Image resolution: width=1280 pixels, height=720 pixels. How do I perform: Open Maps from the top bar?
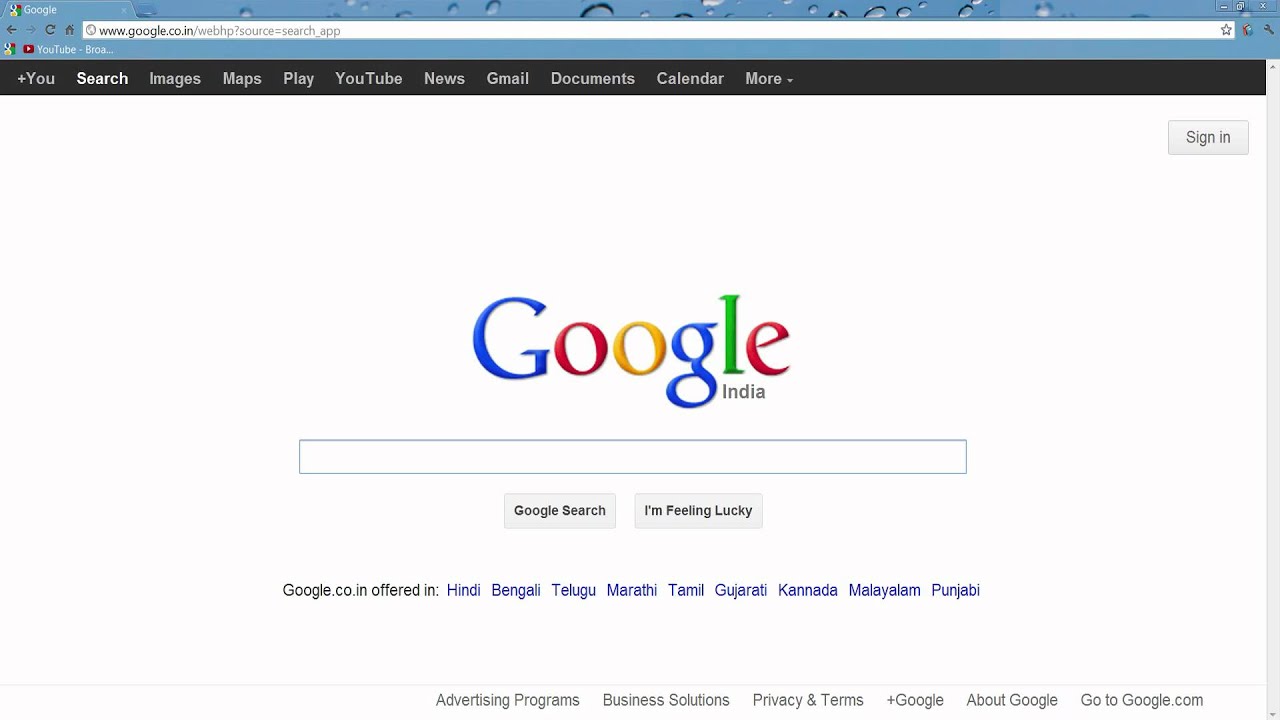(242, 78)
